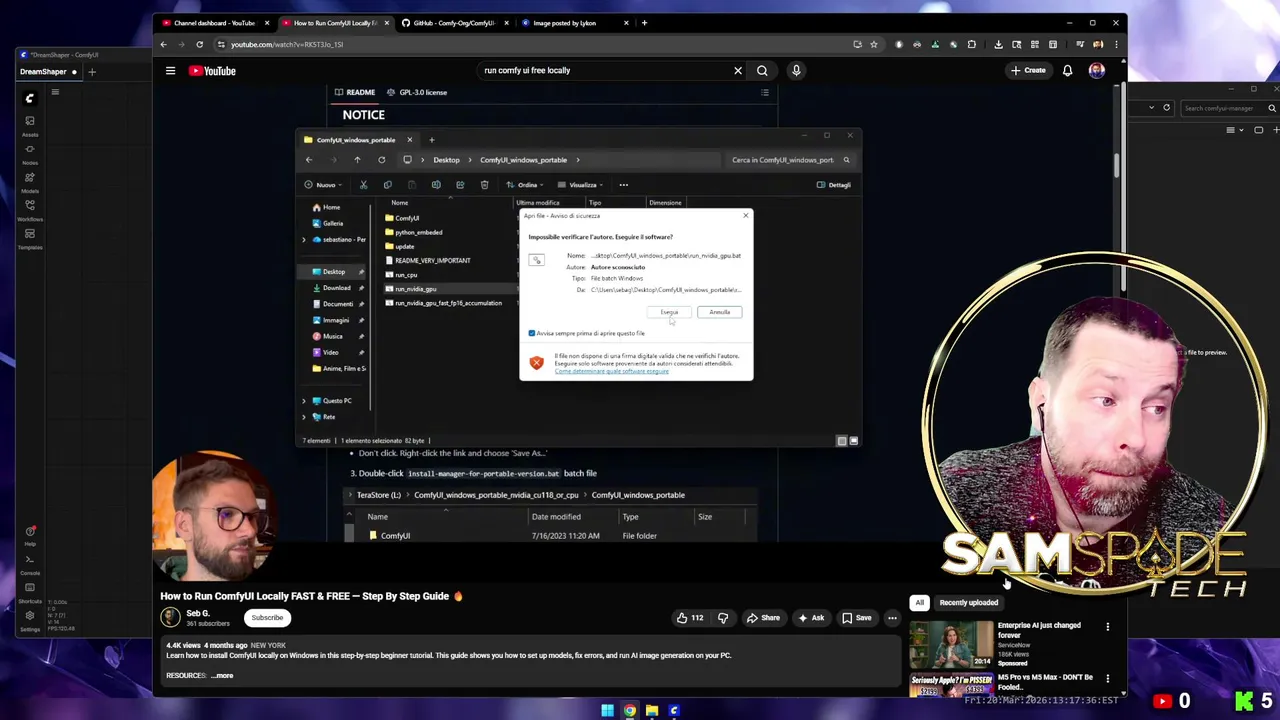Open Models panel in ComfyUI sidebar

[x=30, y=181]
